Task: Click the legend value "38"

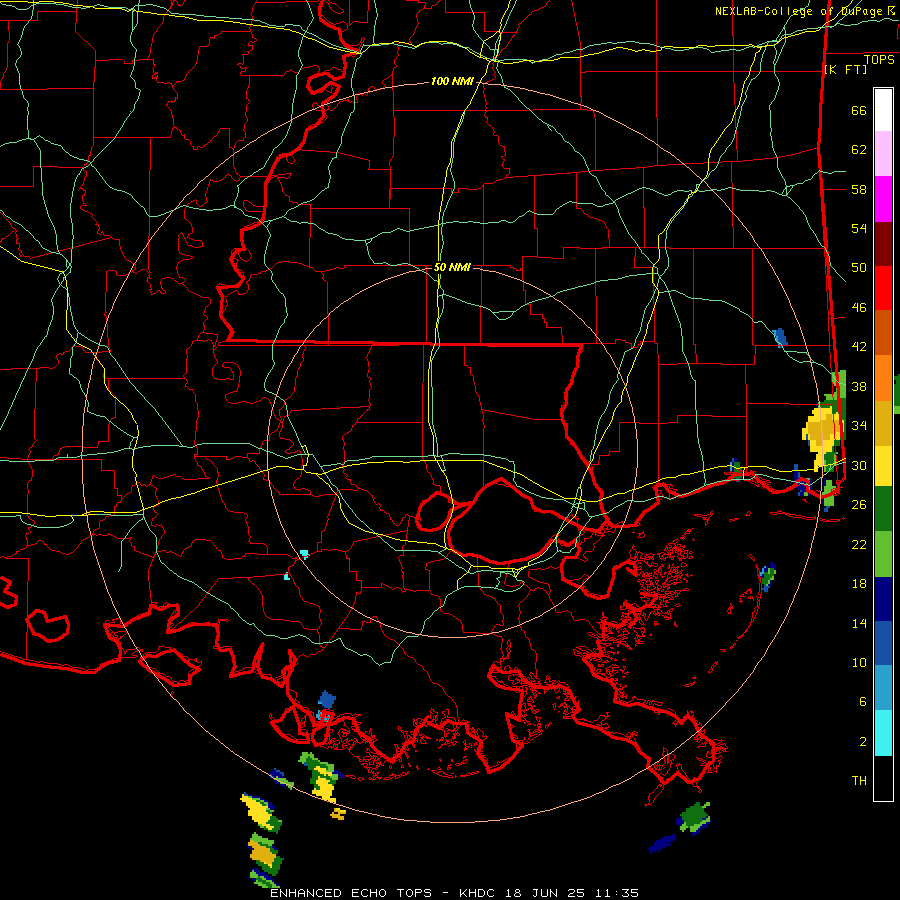Action: (859, 386)
